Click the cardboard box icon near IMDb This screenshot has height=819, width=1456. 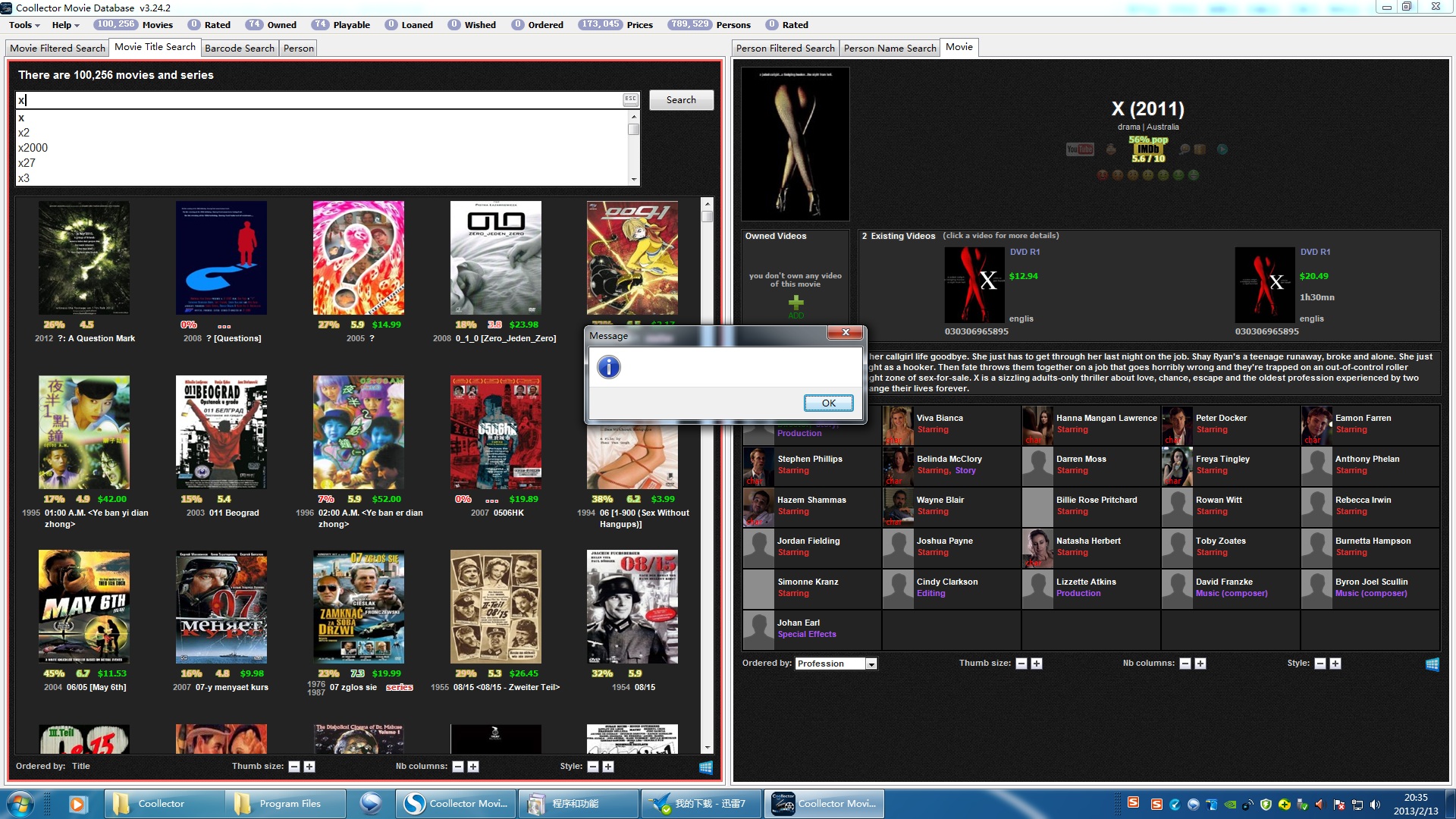(x=1200, y=149)
